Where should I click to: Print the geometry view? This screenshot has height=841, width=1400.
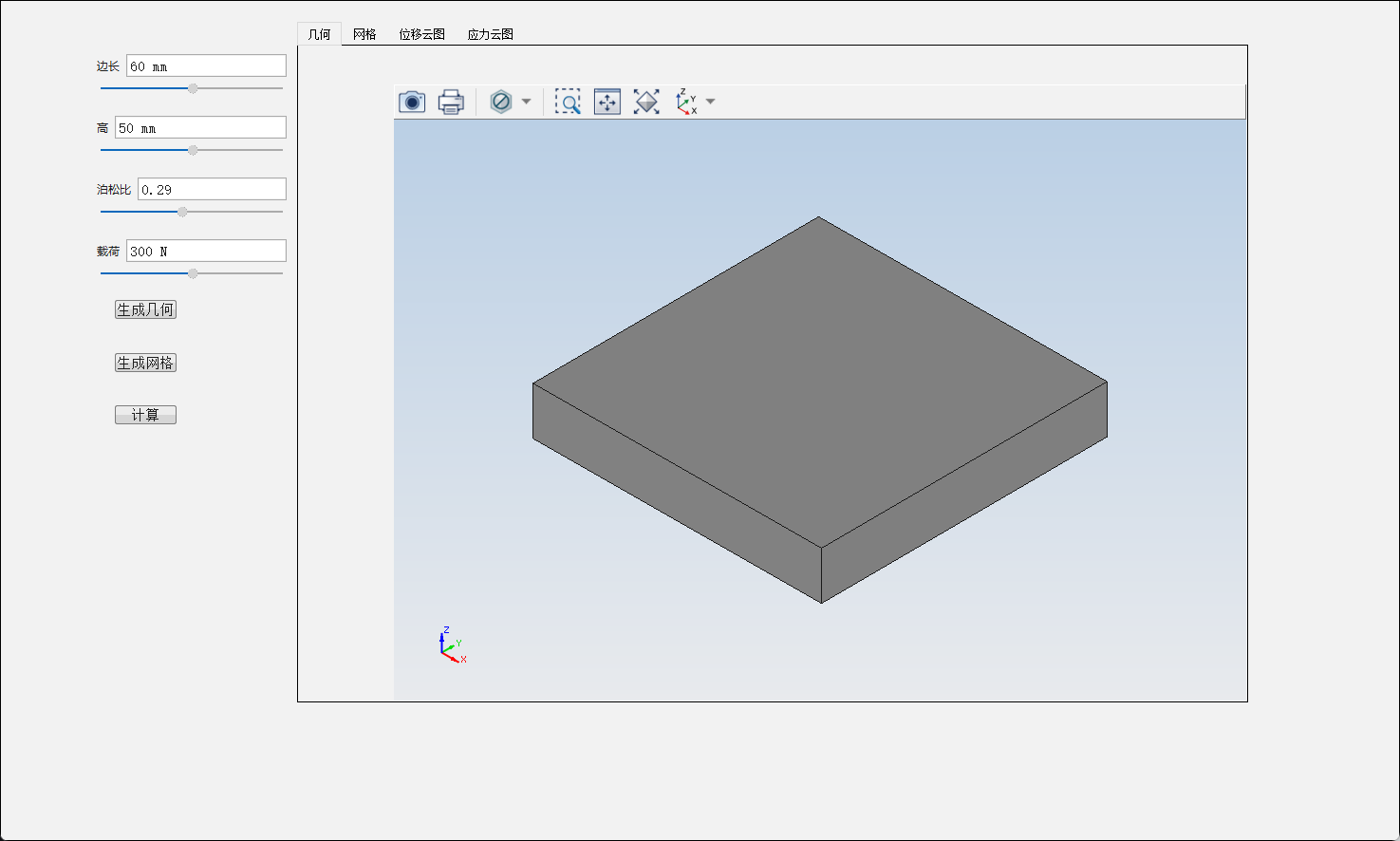tap(451, 102)
